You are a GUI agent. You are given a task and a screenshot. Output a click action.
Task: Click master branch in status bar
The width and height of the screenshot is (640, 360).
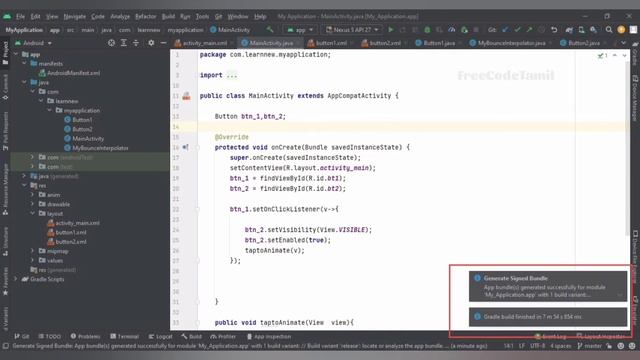click(589, 346)
